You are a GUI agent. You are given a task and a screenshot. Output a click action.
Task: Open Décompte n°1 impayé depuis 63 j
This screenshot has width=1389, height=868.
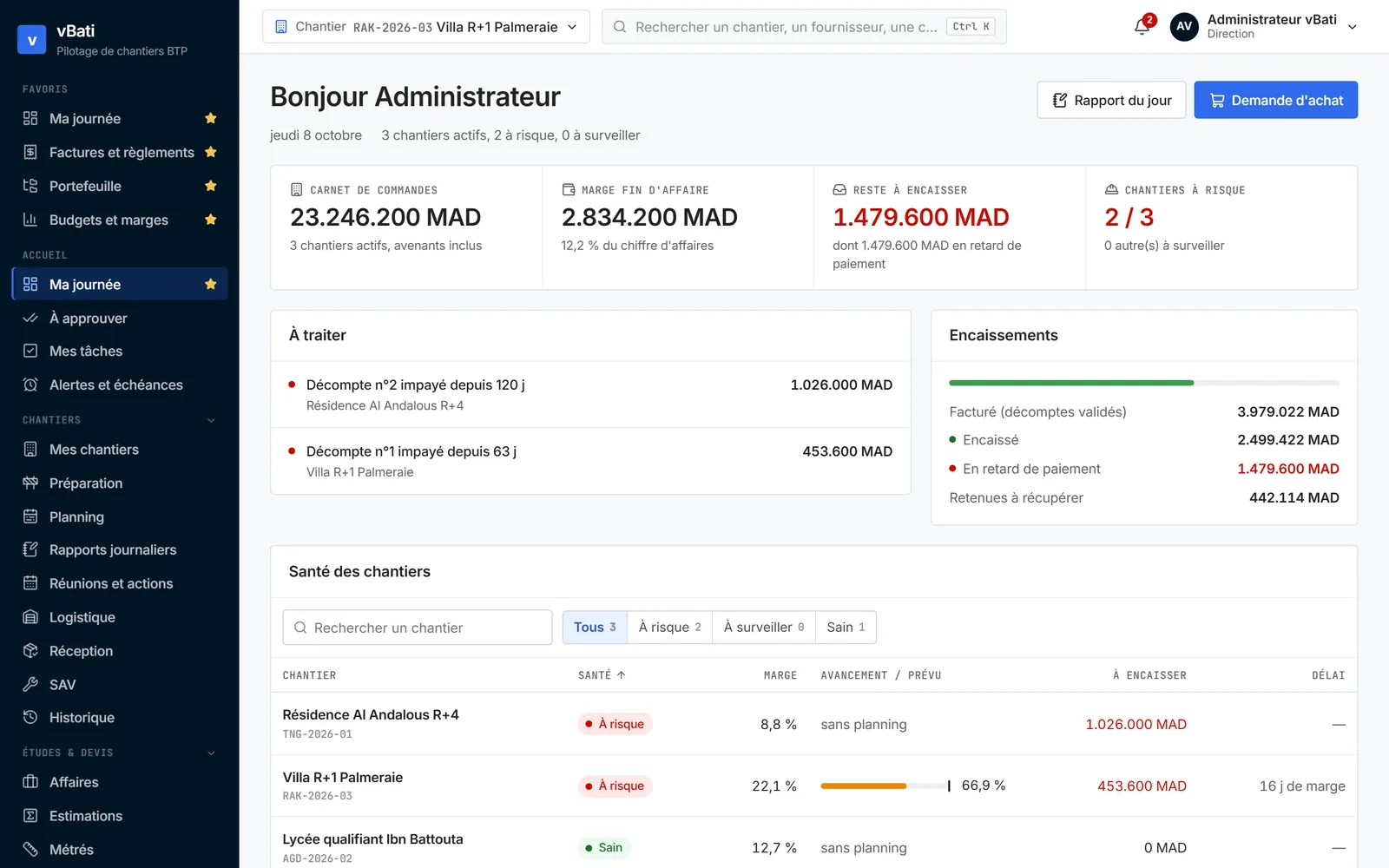pos(590,461)
